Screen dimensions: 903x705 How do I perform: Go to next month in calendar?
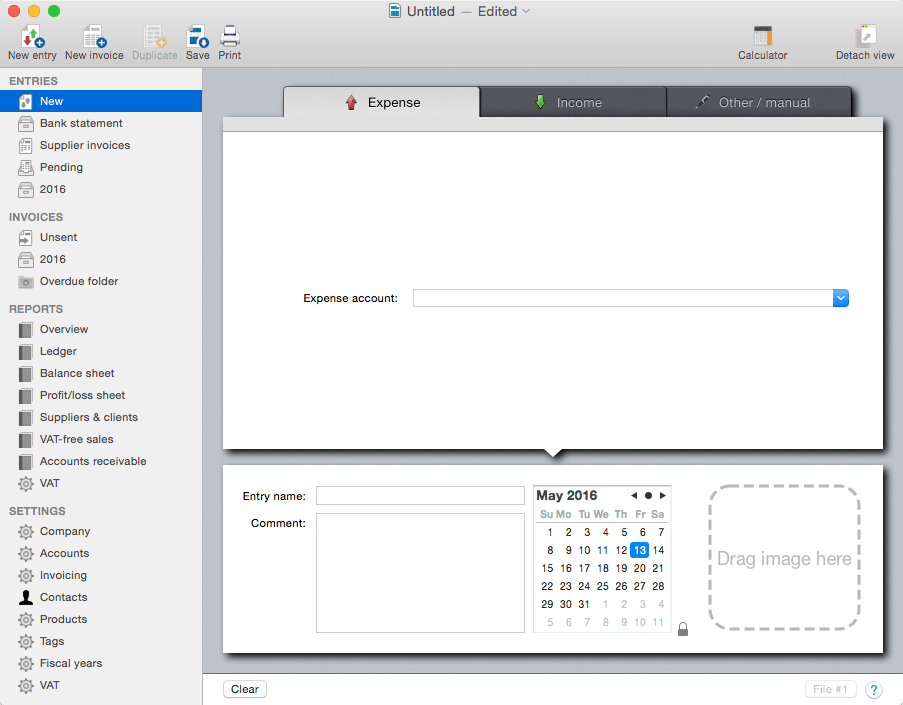(x=663, y=495)
